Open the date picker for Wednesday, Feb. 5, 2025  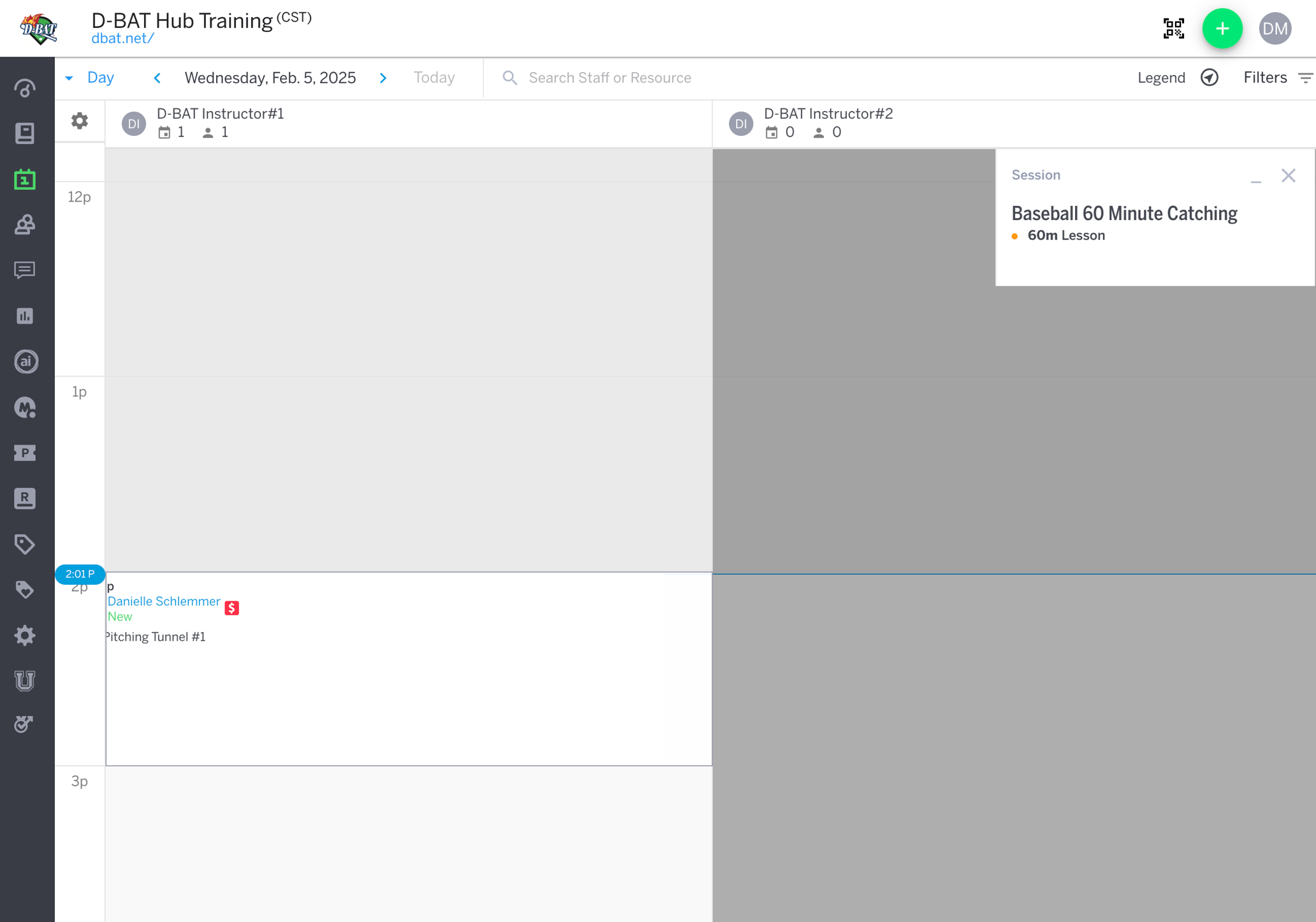coord(270,78)
